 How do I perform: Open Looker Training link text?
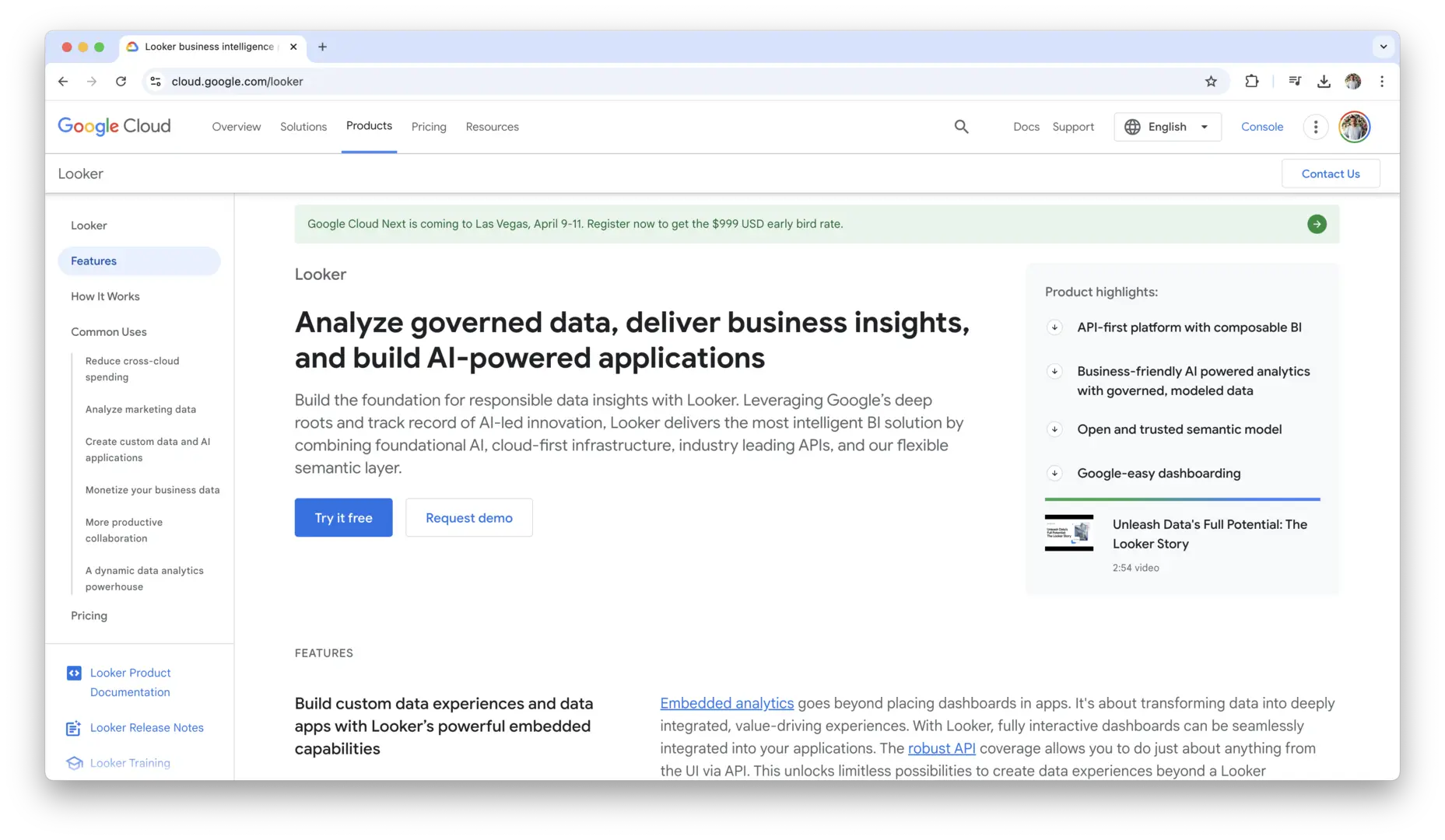click(x=130, y=763)
